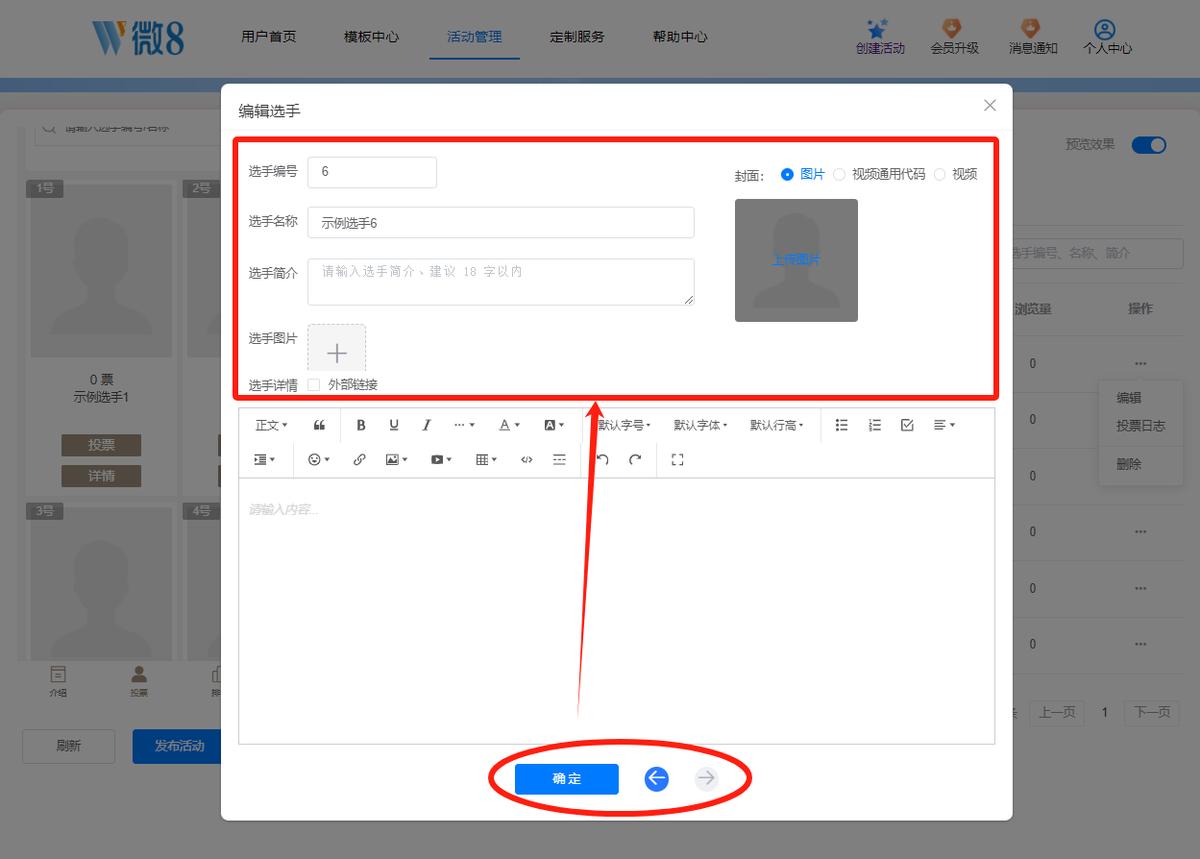The width and height of the screenshot is (1200, 859).
Task: Open 个人中心 in the top bar
Action: pos(1107,37)
